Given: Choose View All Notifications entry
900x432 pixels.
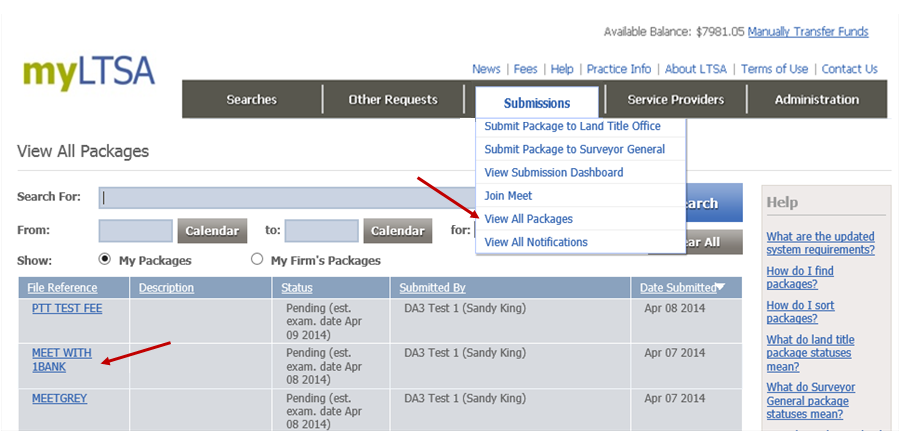Looking at the screenshot, I should pos(536,242).
